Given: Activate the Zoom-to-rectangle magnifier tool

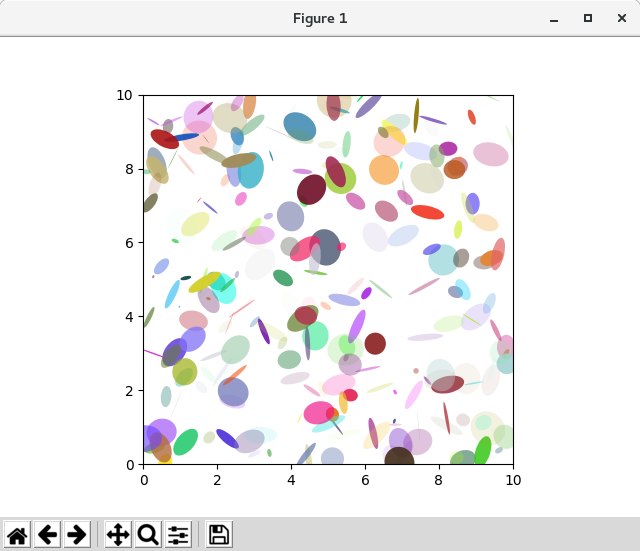Looking at the screenshot, I should tap(148, 535).
